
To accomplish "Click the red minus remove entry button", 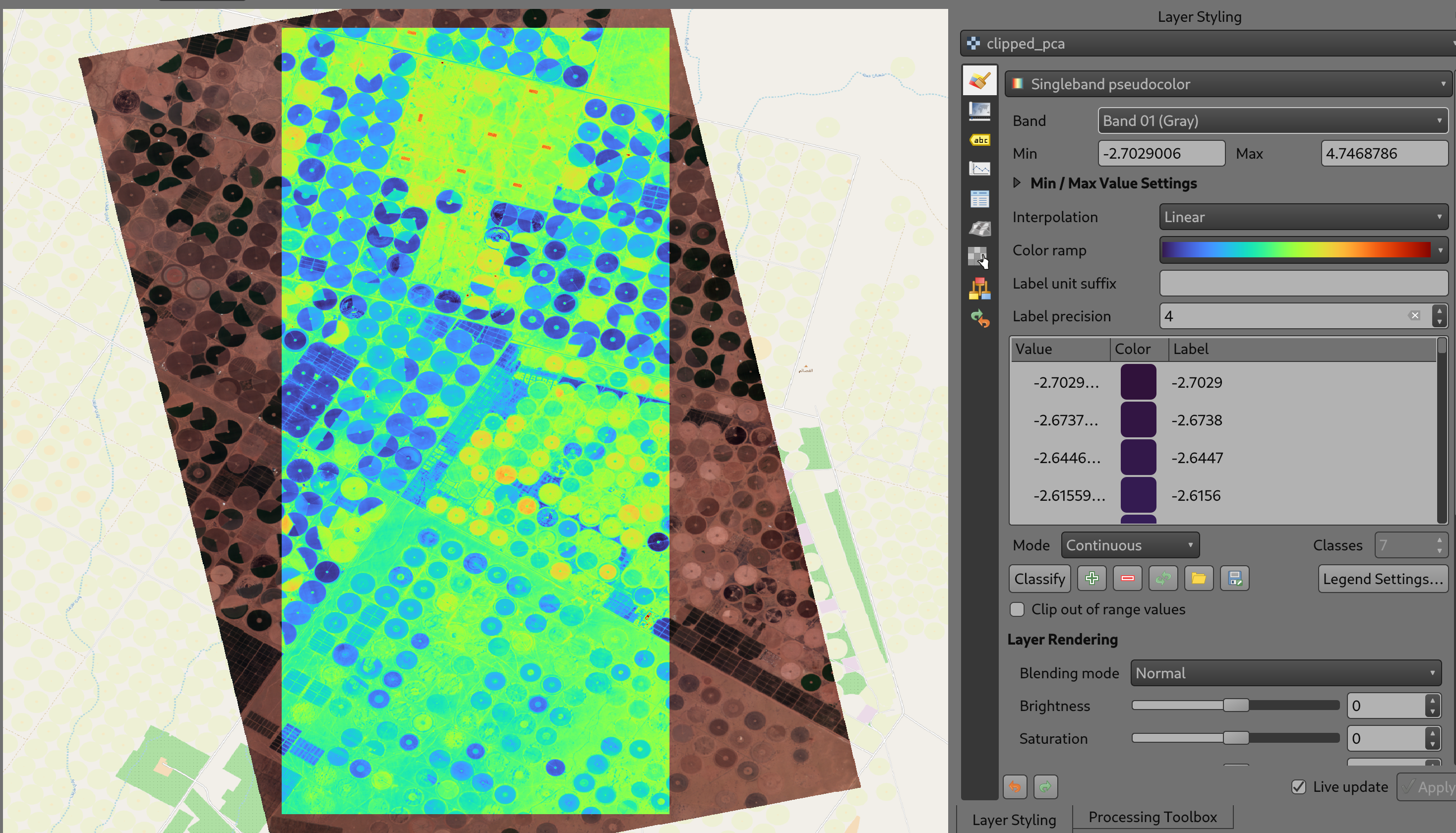I will point(1127,579).
